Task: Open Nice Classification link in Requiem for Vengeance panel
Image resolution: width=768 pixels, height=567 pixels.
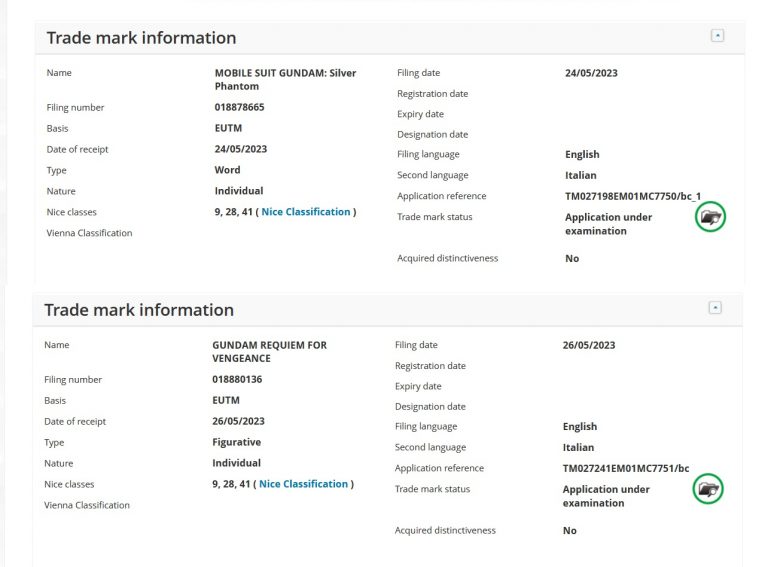Action: click(x=304, y=484)
